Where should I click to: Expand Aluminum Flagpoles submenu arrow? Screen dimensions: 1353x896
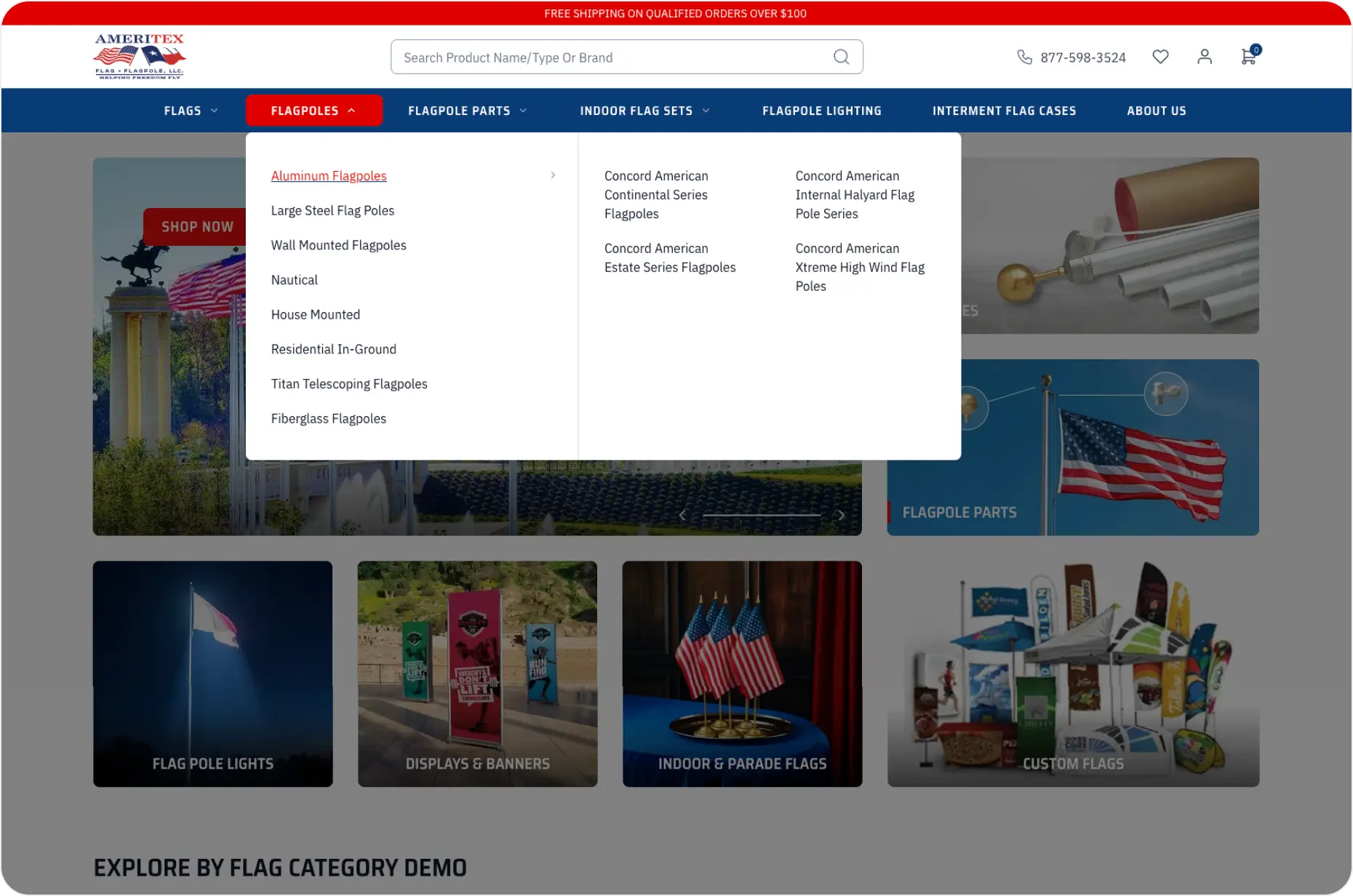(x=553, y=175)
